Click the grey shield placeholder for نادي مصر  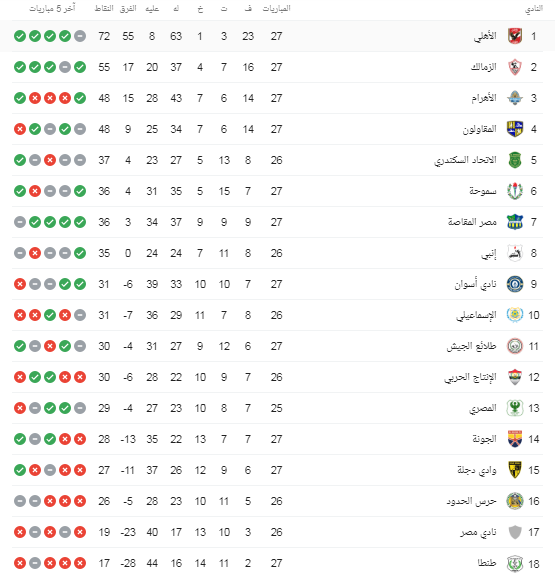click(515, 532)
